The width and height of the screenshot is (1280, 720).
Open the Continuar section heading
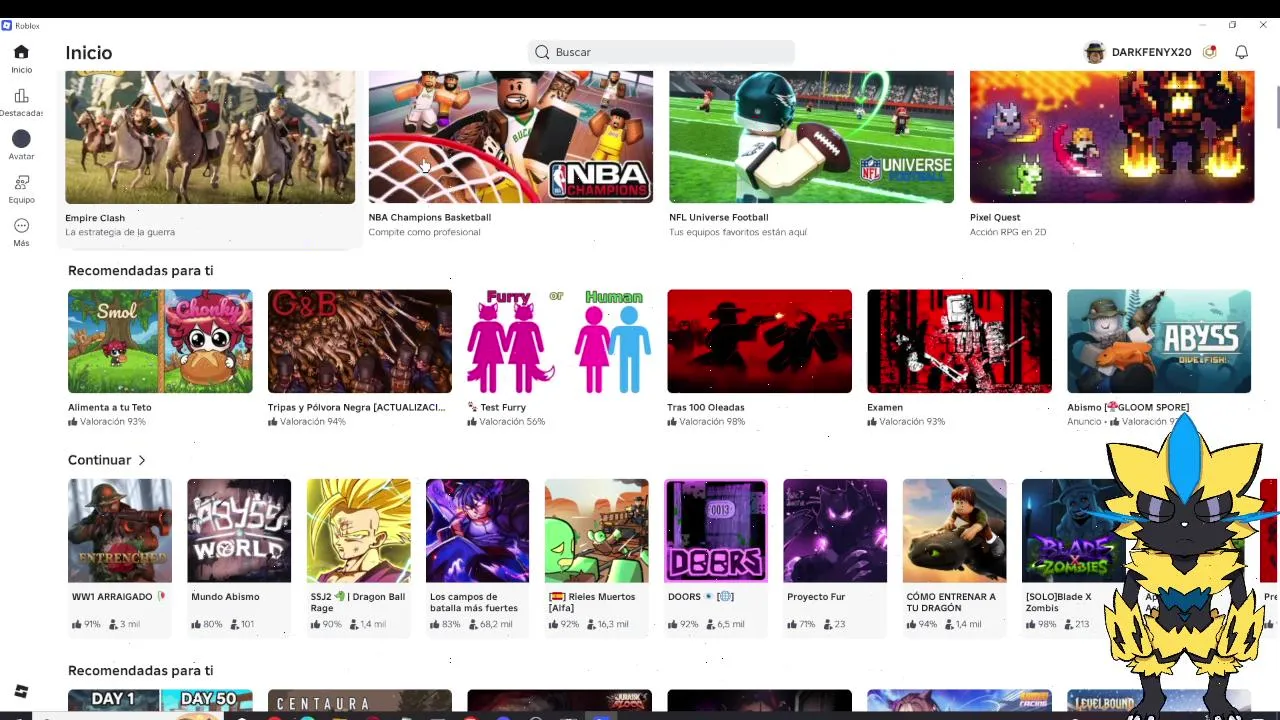99,460
